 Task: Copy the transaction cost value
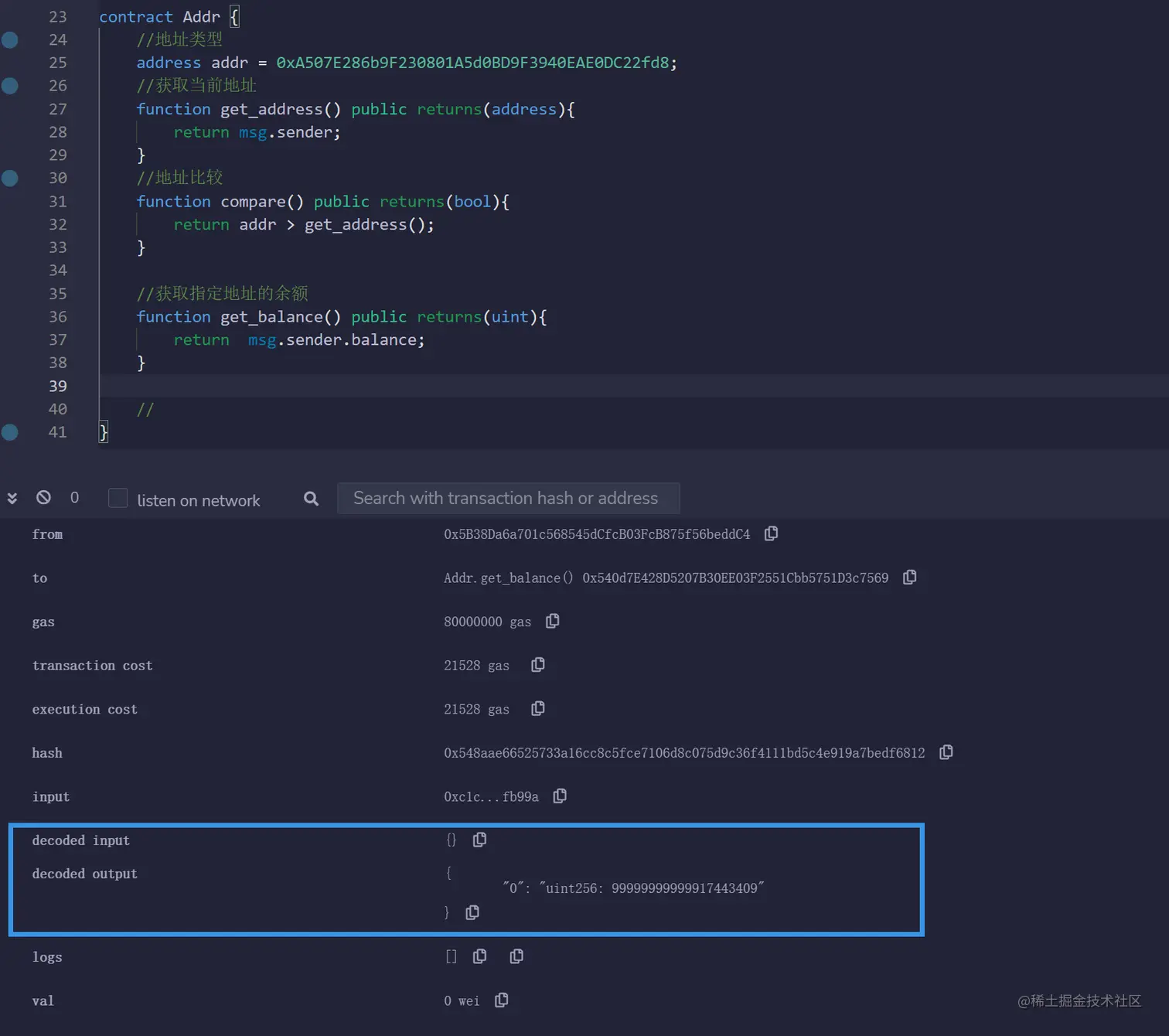[538, 665]
